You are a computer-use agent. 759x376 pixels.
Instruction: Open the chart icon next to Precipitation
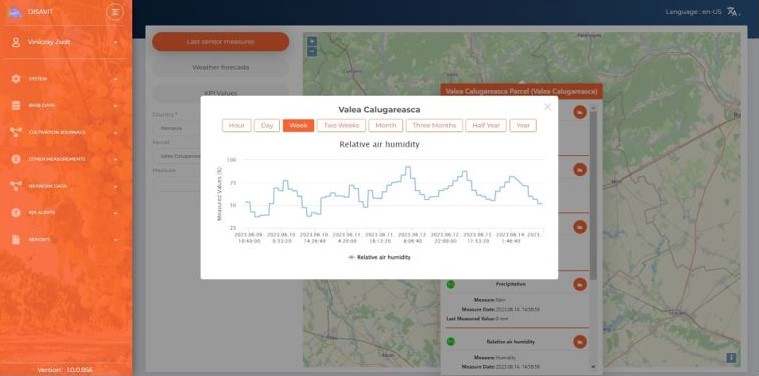coord(580,285)
